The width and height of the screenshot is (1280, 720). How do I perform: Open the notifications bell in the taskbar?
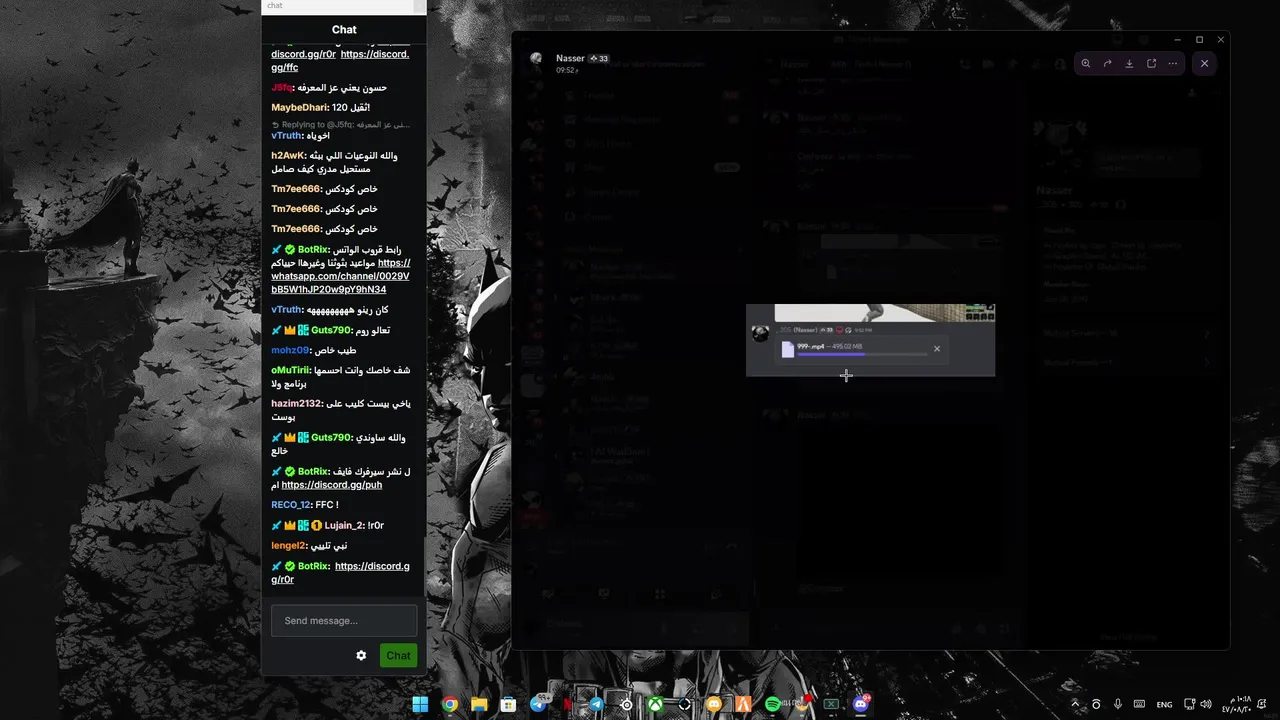point(1262,704)
